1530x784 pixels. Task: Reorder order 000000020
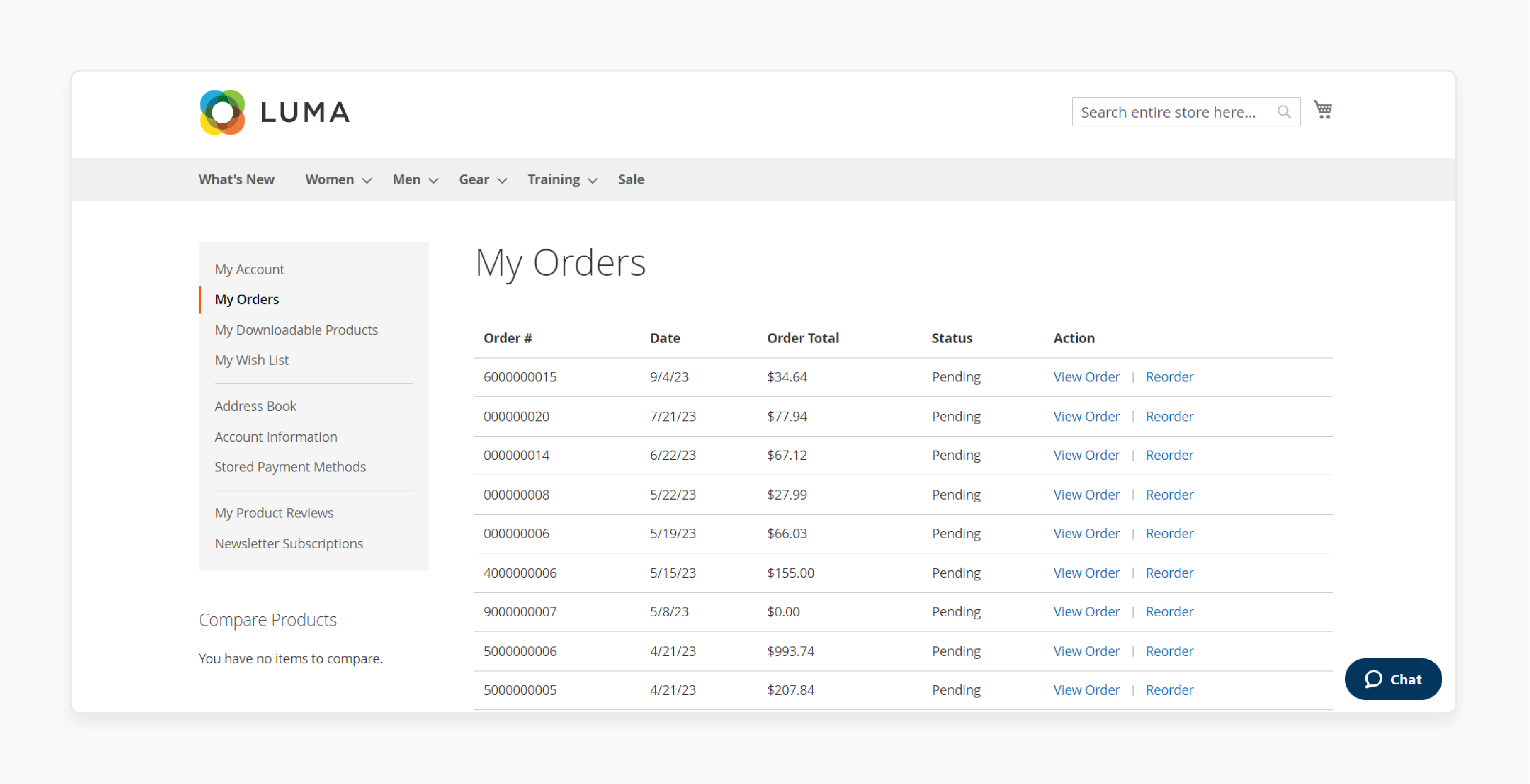(1169, 416)
